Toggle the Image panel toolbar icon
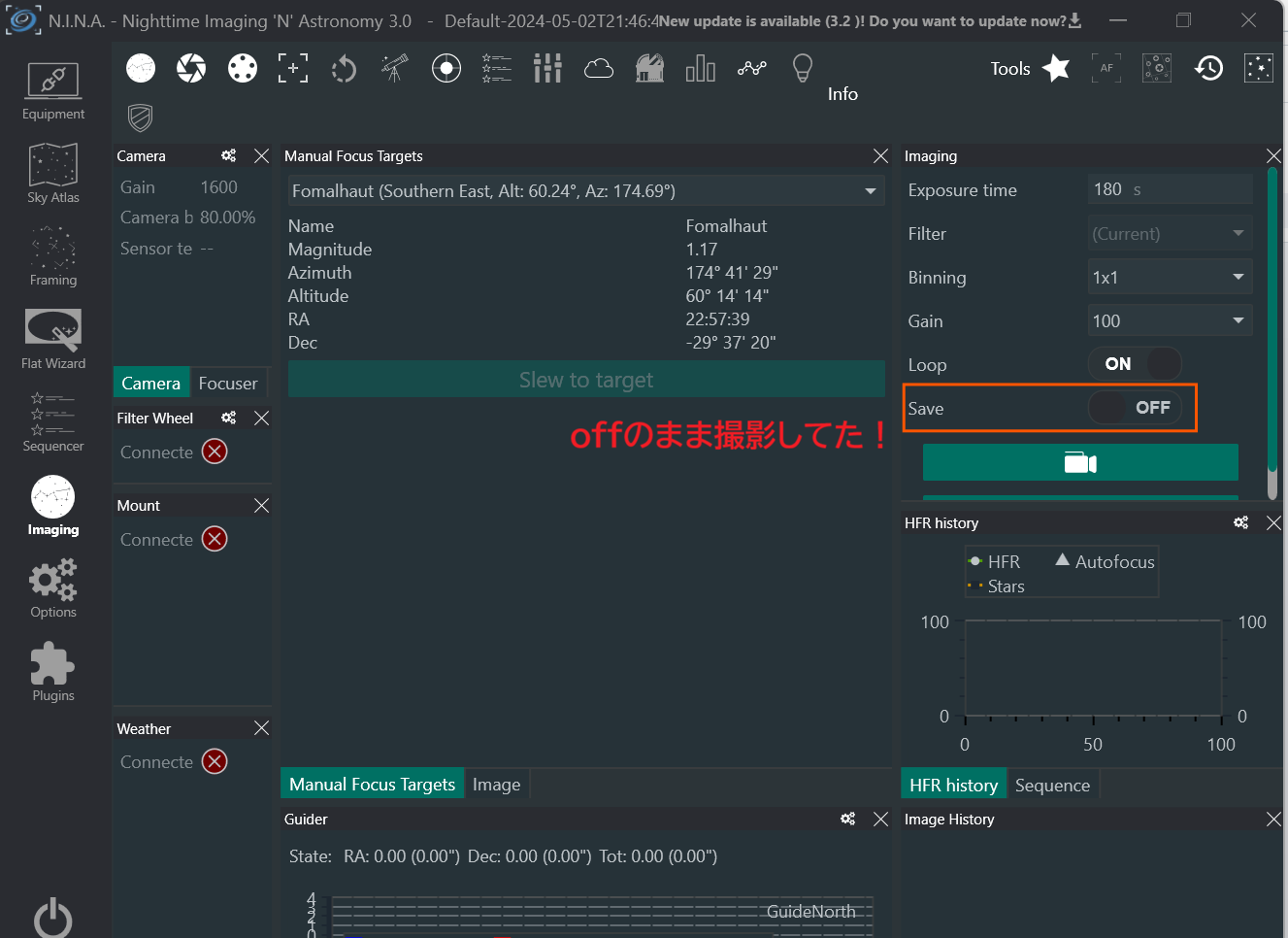The image size is (1288, 938). (141, 68)
